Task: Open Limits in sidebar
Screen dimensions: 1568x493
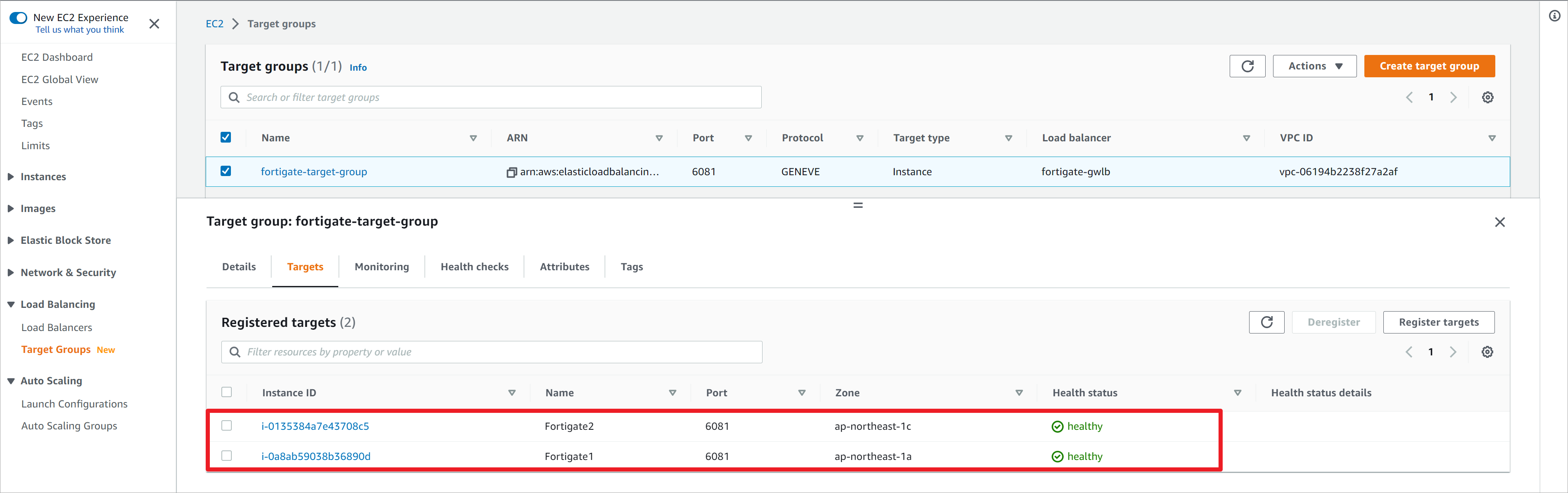Action: 35,146
